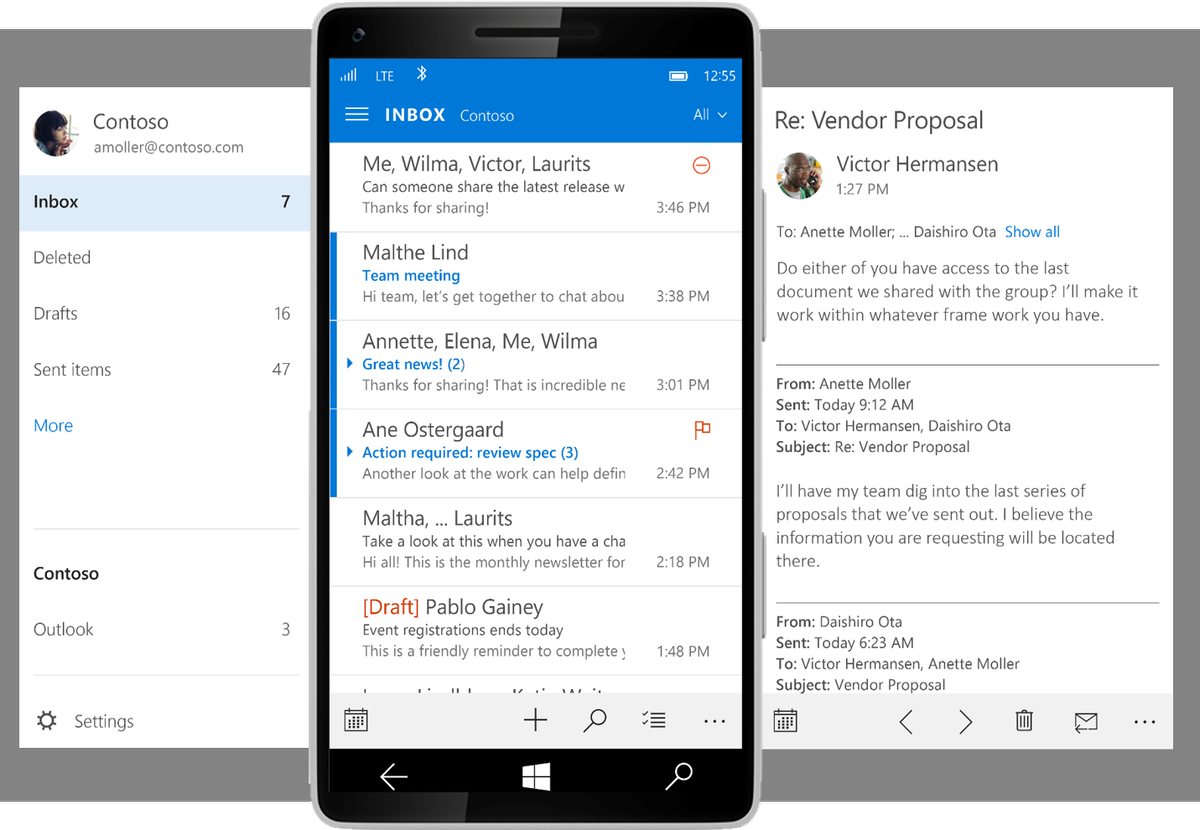Delete the Vendor Proposal email via trash icon

pos(1023,720)
